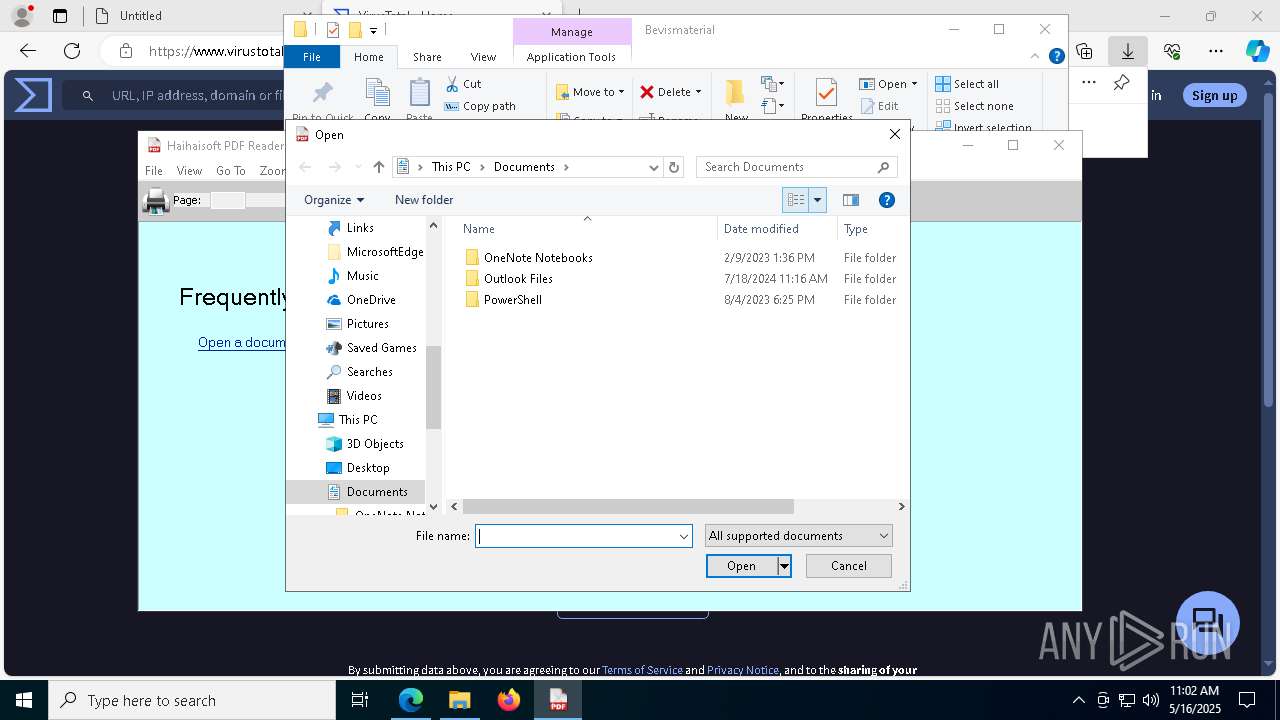Switch to Share tab in Explorer ribbon

click(427, 57)
